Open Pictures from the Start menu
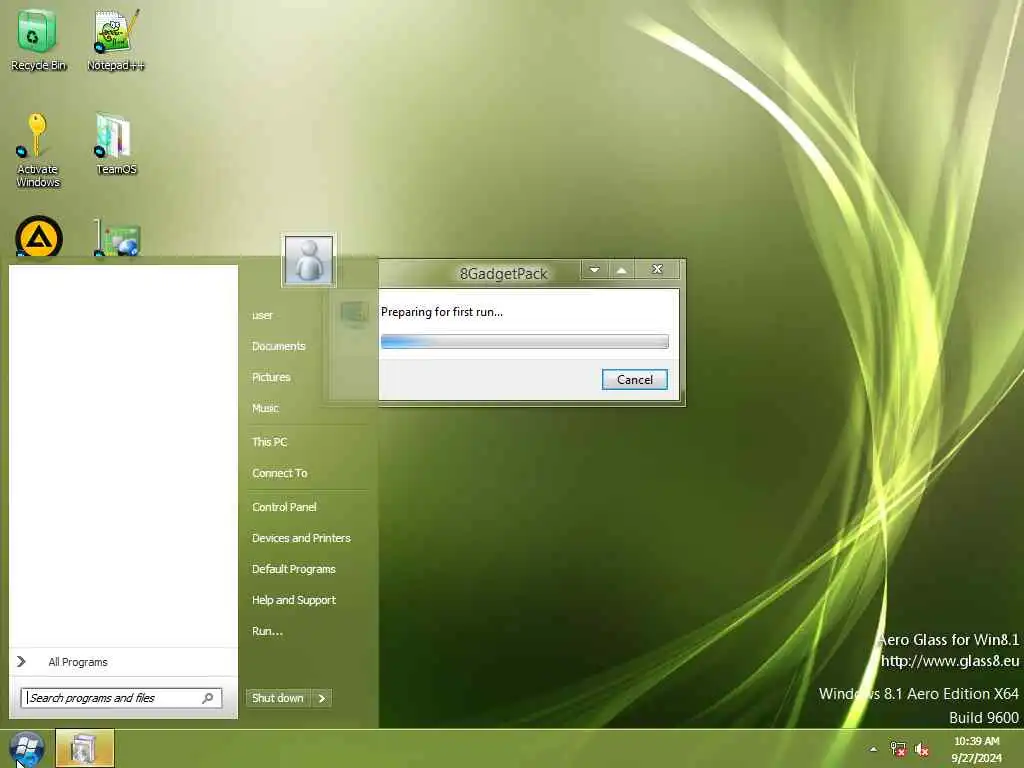Image resolution: width=1024 pixels, height=768 pixels. (x=271, y=377)
